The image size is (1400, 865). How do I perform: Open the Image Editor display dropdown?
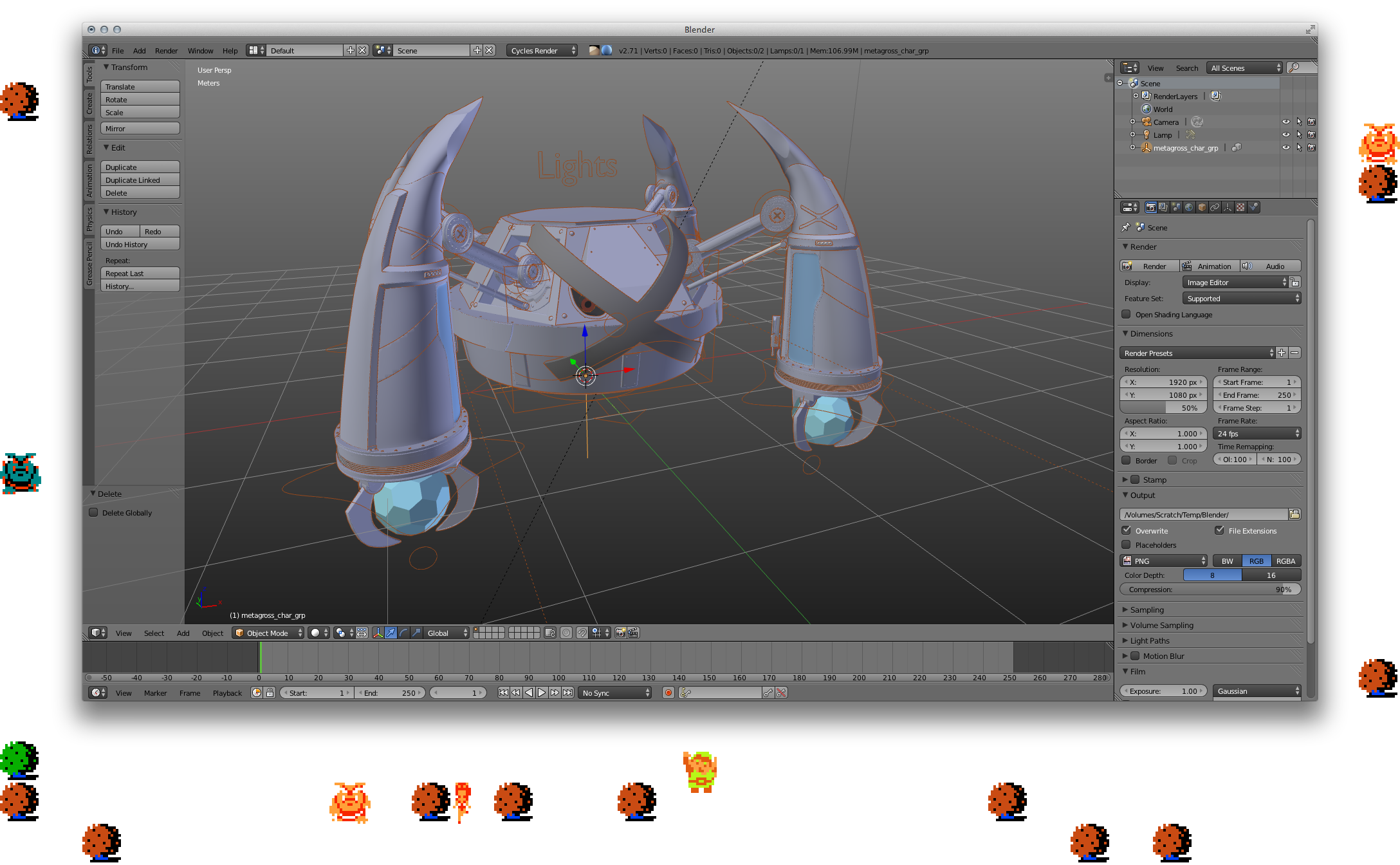point(1235,282)
